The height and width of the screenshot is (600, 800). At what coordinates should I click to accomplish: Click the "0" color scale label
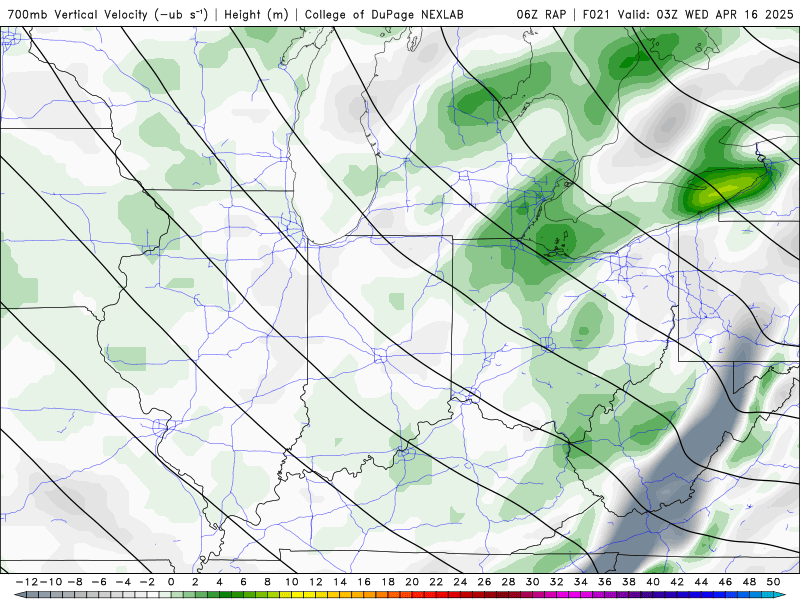171,582
